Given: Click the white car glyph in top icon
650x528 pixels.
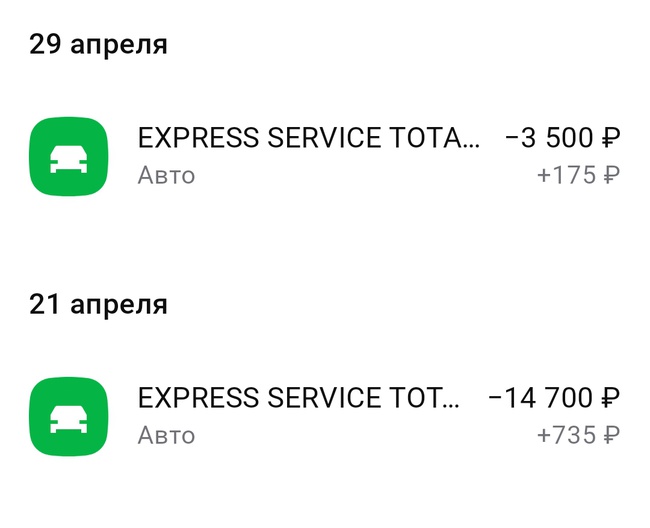Looking at the screenshot, I should [68, 159].
